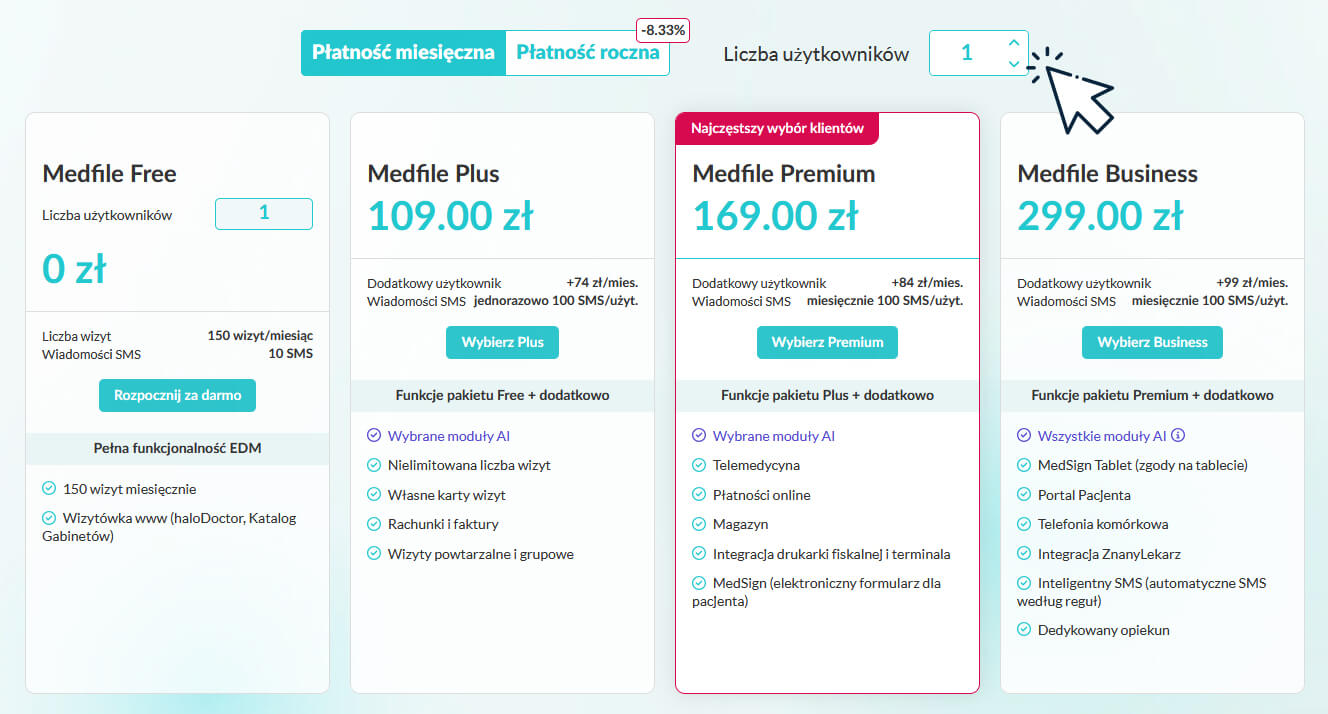
Task: Click the checkmark icon beside Portal Pacjenta
Action: click(1024, 494)
